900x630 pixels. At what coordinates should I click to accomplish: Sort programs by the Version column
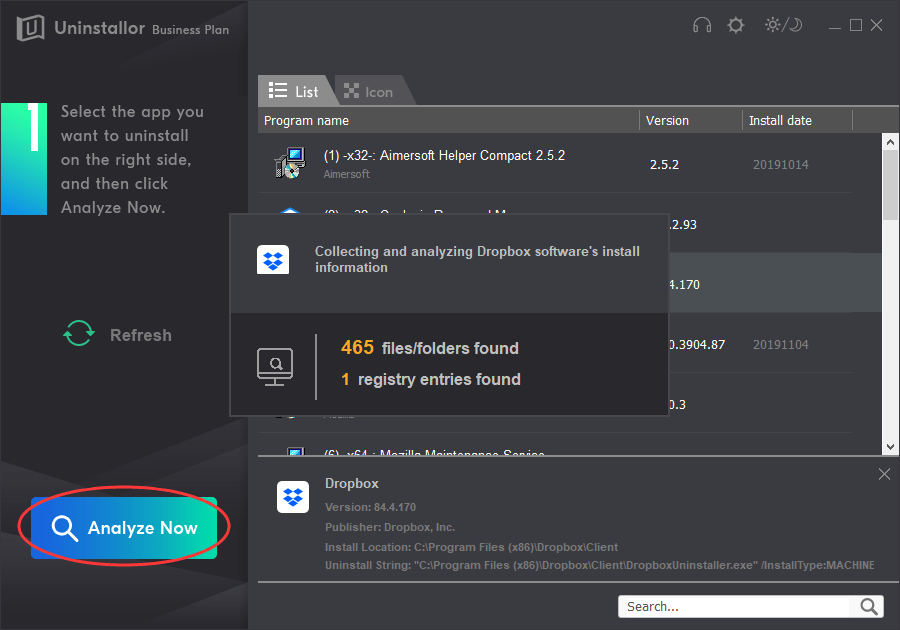[x=666, y=120]
